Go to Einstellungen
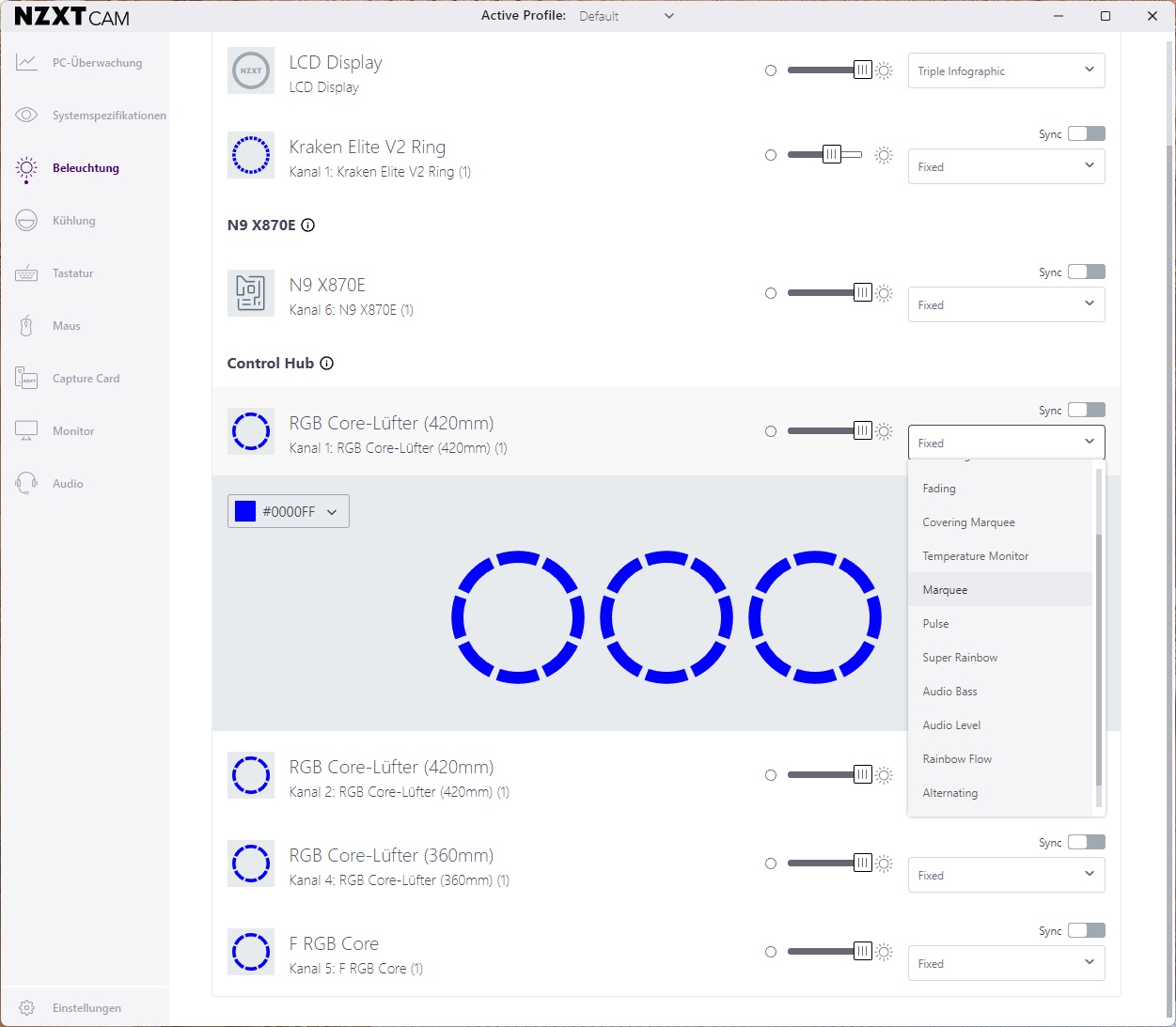The width and height of the screenshot is (1176, 1027). click(85, 1008)
